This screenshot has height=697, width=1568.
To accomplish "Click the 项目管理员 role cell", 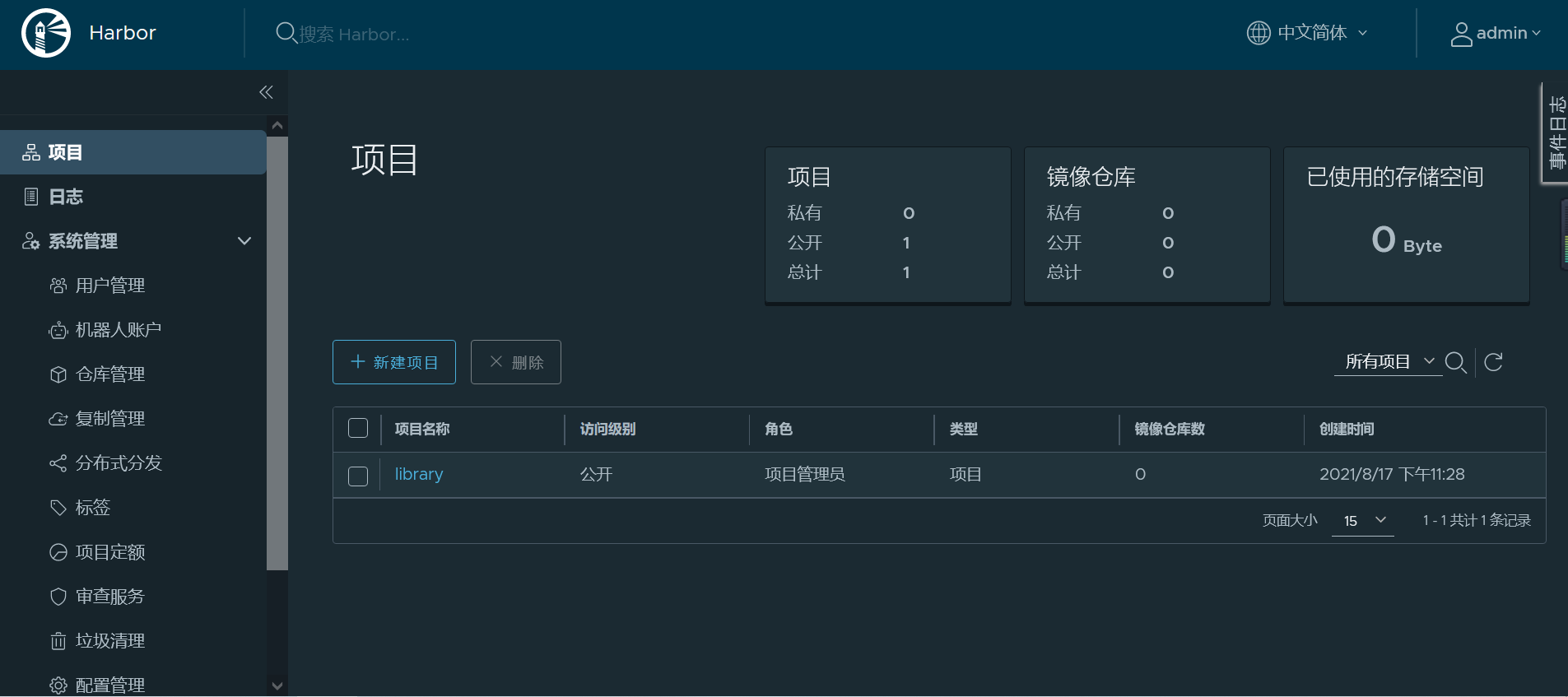I will pos(805,474).
